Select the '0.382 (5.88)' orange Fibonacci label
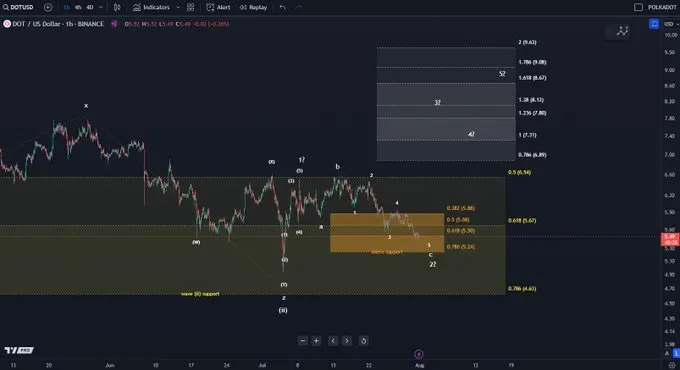 [461, 208]
